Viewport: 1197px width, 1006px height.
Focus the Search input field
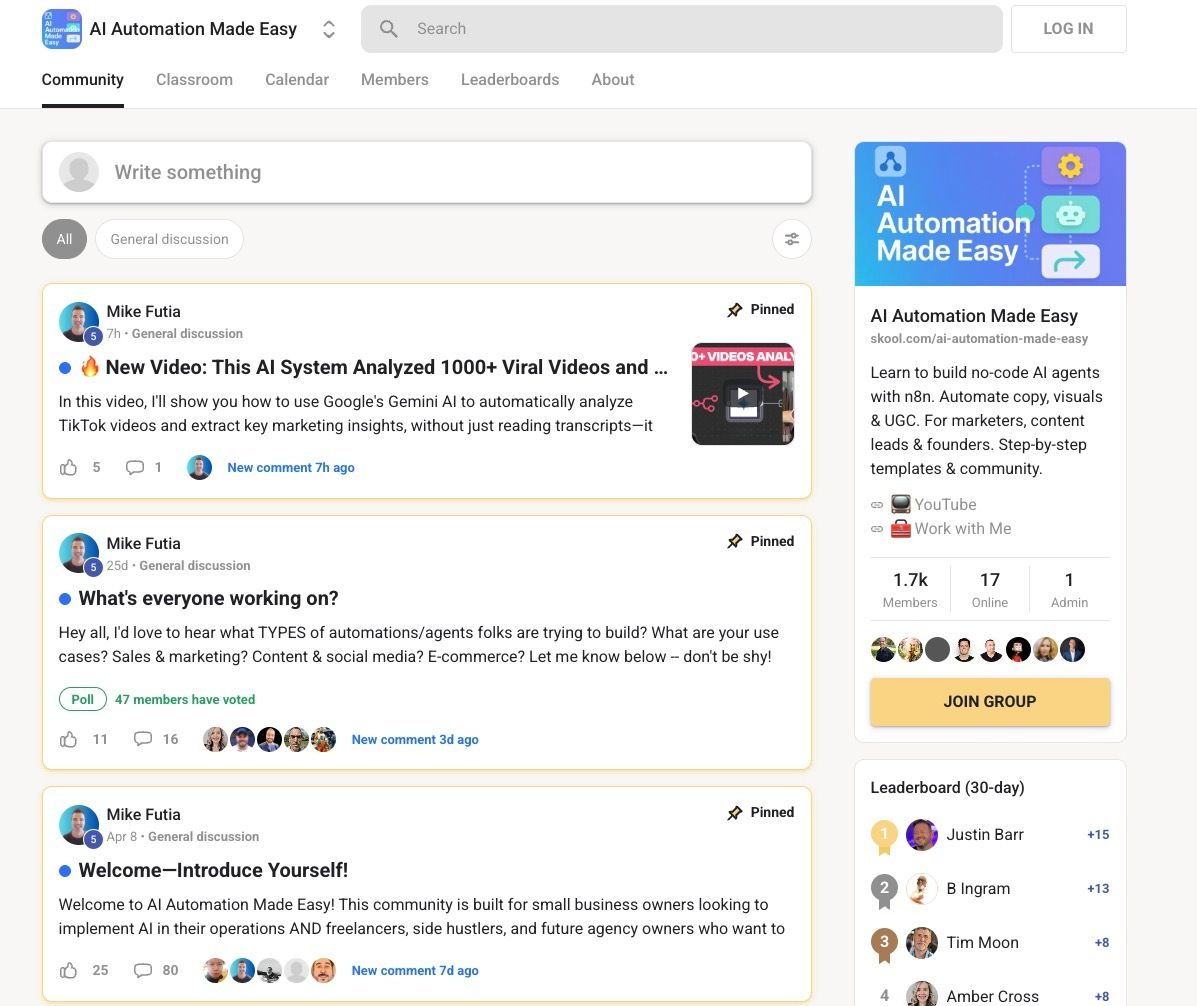point(681,29)
